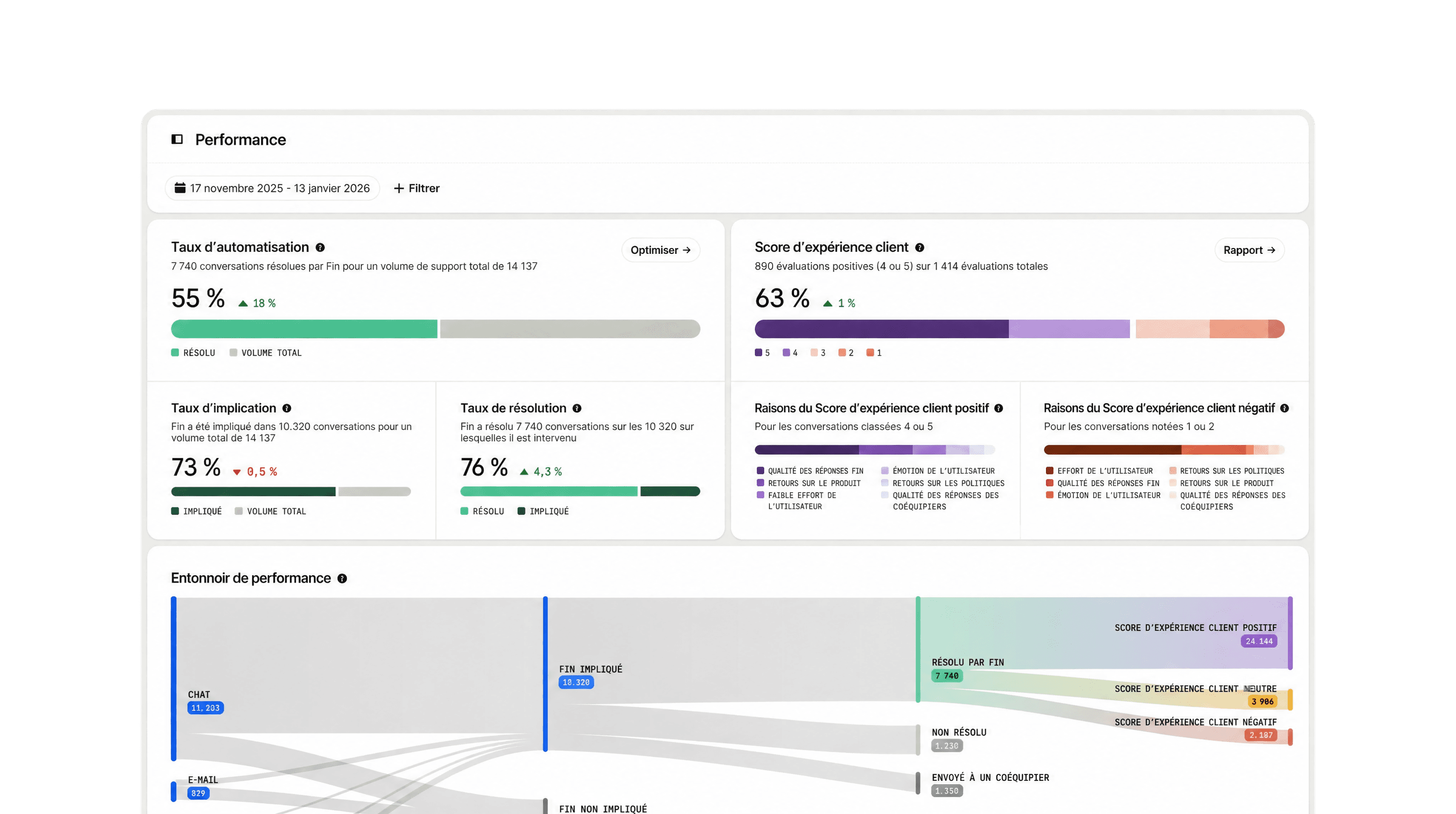Open Optimiser for automation rate
1456x814 pixels.
click(661, 250)
